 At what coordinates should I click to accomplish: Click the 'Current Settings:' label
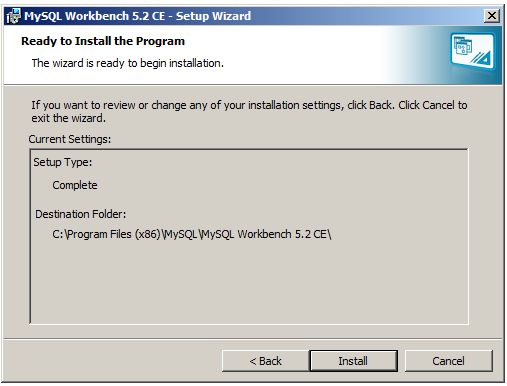(70, 139)
